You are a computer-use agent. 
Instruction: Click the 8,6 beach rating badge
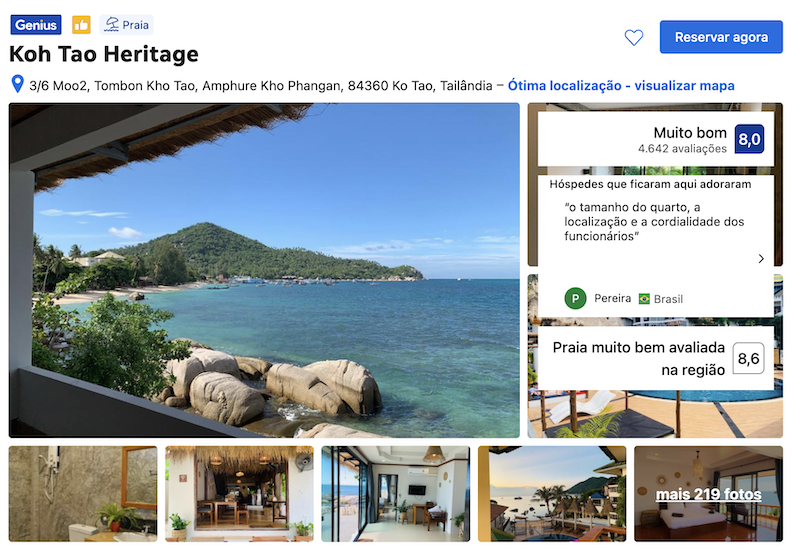pos(748,358)
